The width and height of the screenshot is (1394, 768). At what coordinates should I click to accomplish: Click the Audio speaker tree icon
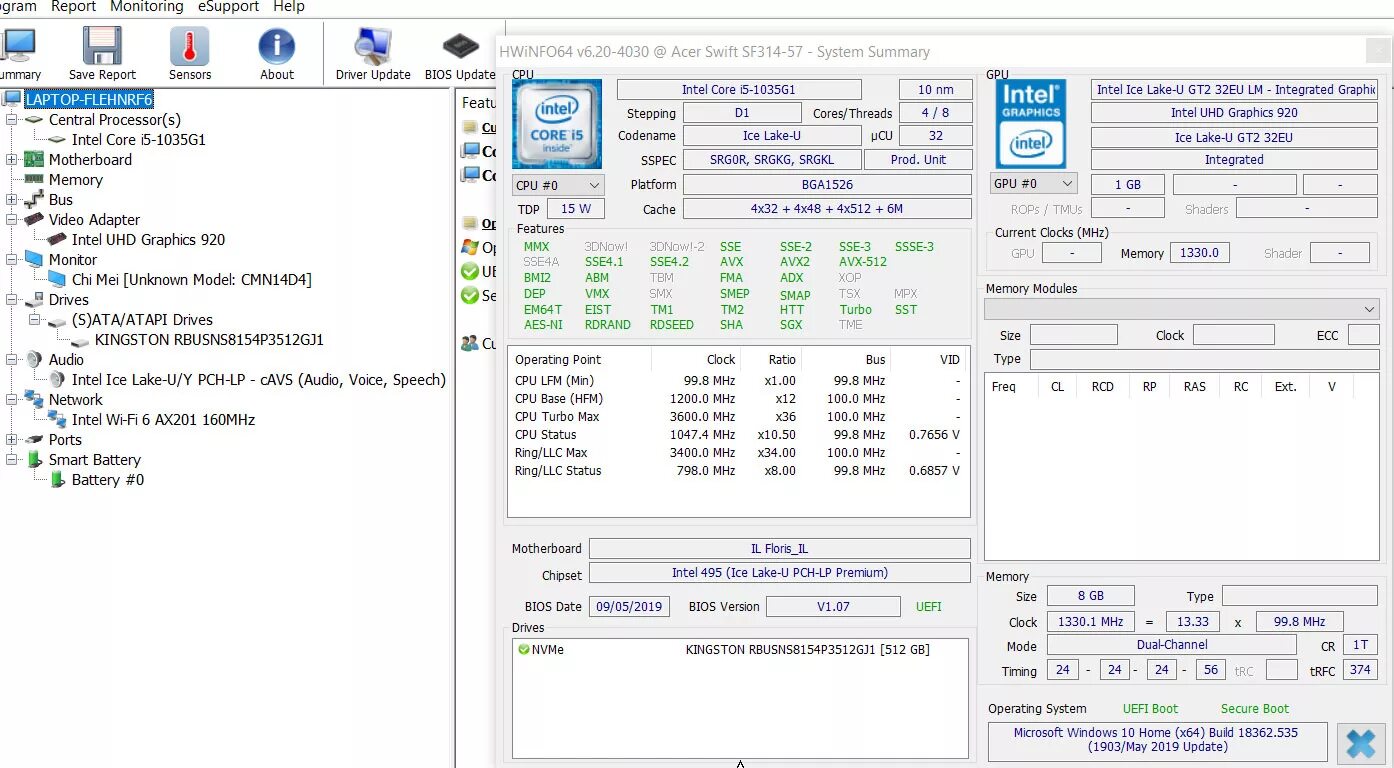pyautogui.click(x=34, y=360)
